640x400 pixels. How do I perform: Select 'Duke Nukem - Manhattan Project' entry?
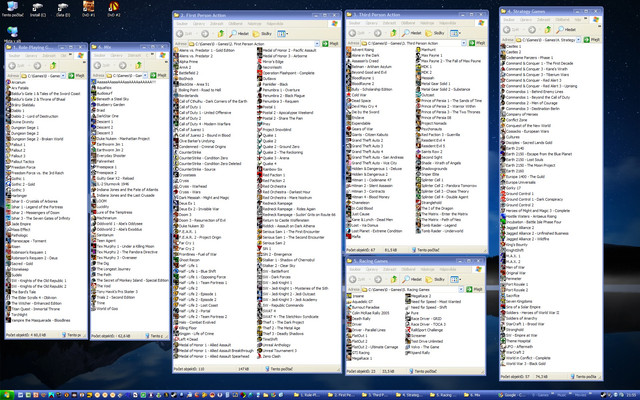[123, 138]
